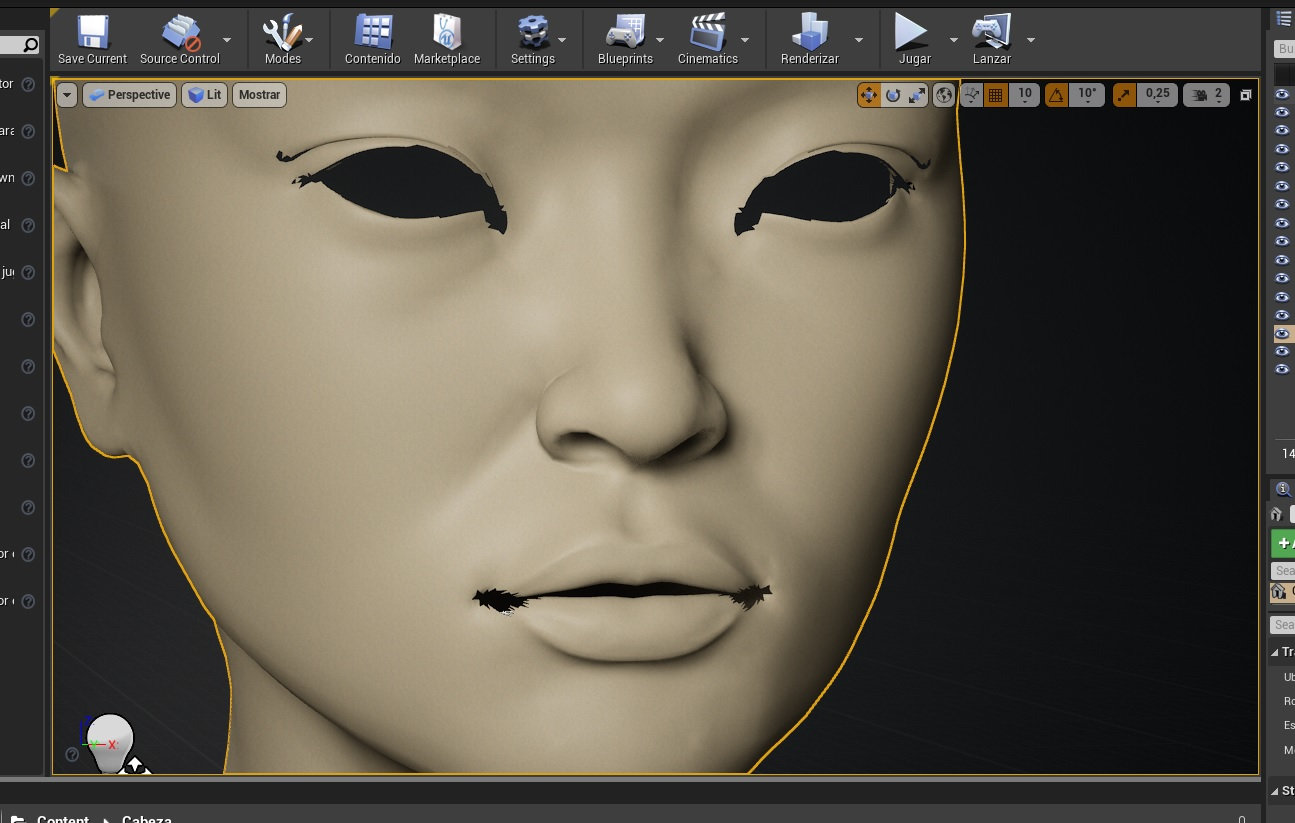Start the game with Jugar
This screenshot has height=823, width=1295.
click(x=914, y=40)
